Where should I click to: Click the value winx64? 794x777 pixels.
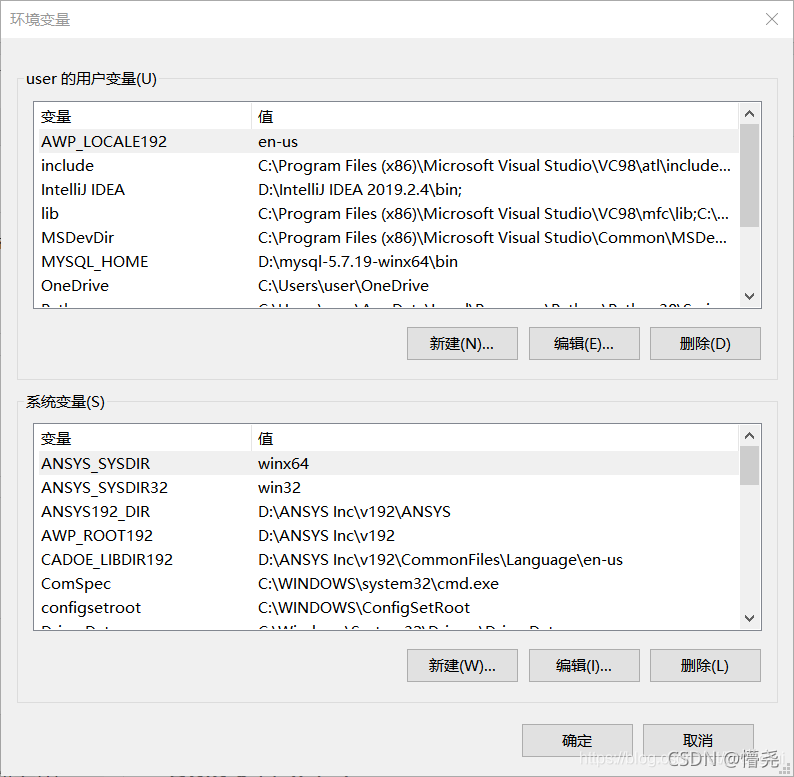284,464
